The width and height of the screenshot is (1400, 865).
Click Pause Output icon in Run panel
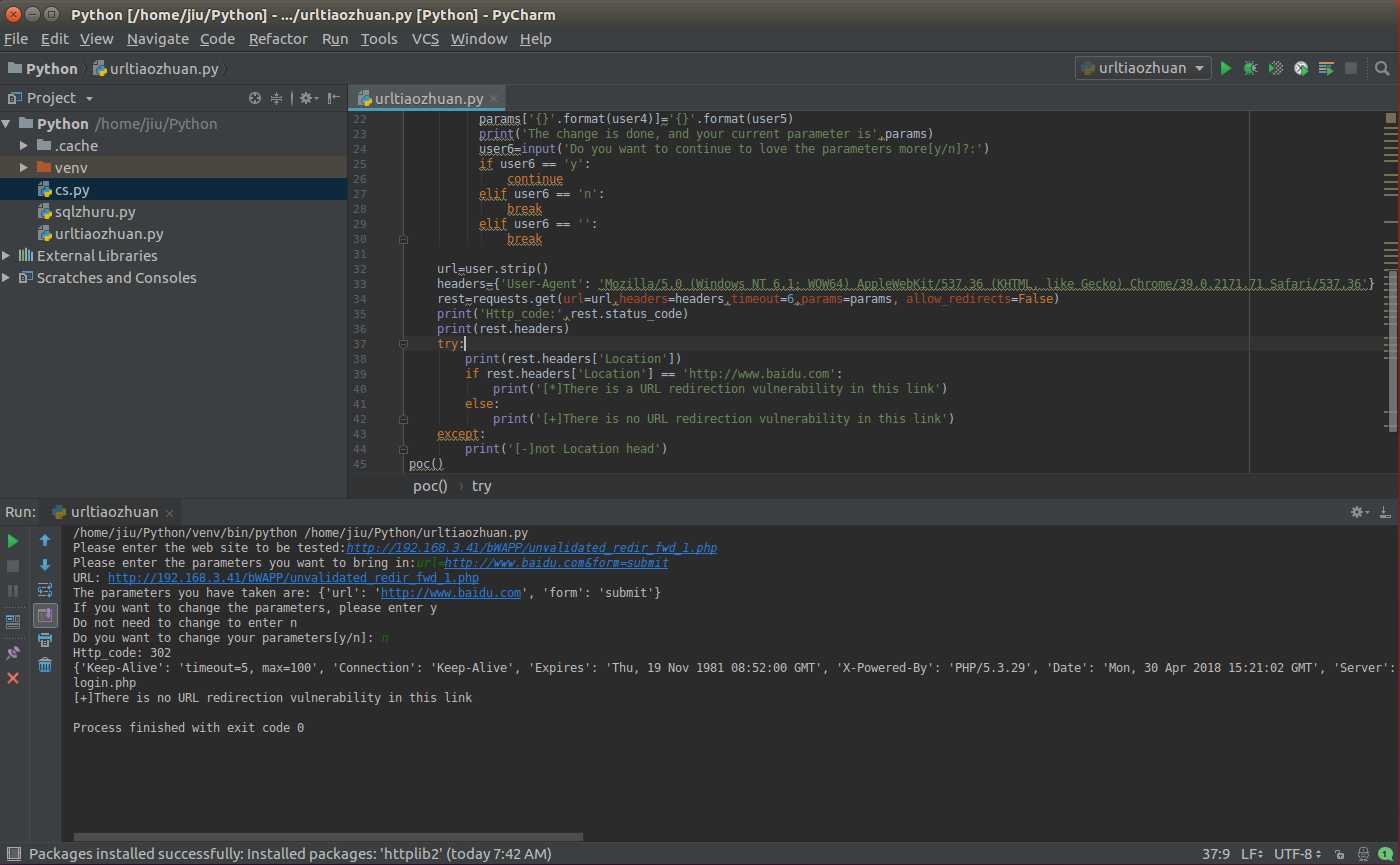[x=13, y=591]
